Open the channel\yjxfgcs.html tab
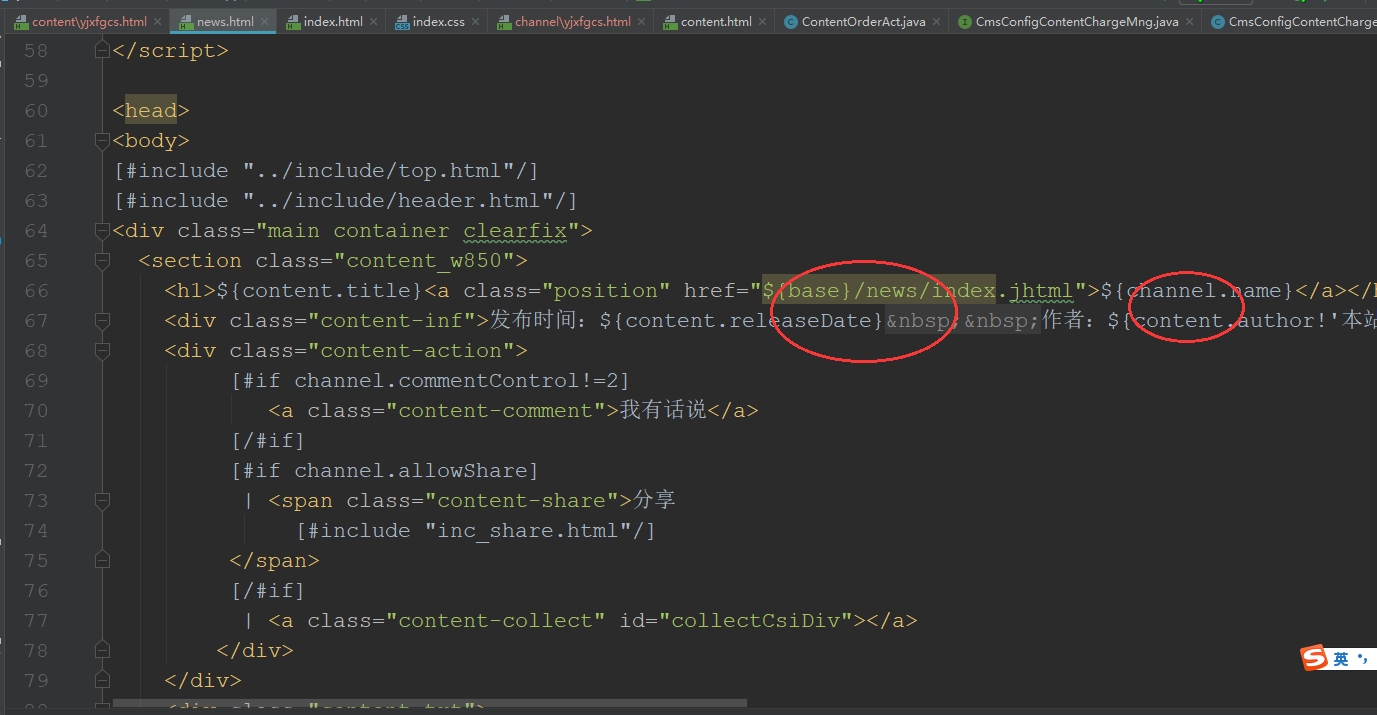 571,22
